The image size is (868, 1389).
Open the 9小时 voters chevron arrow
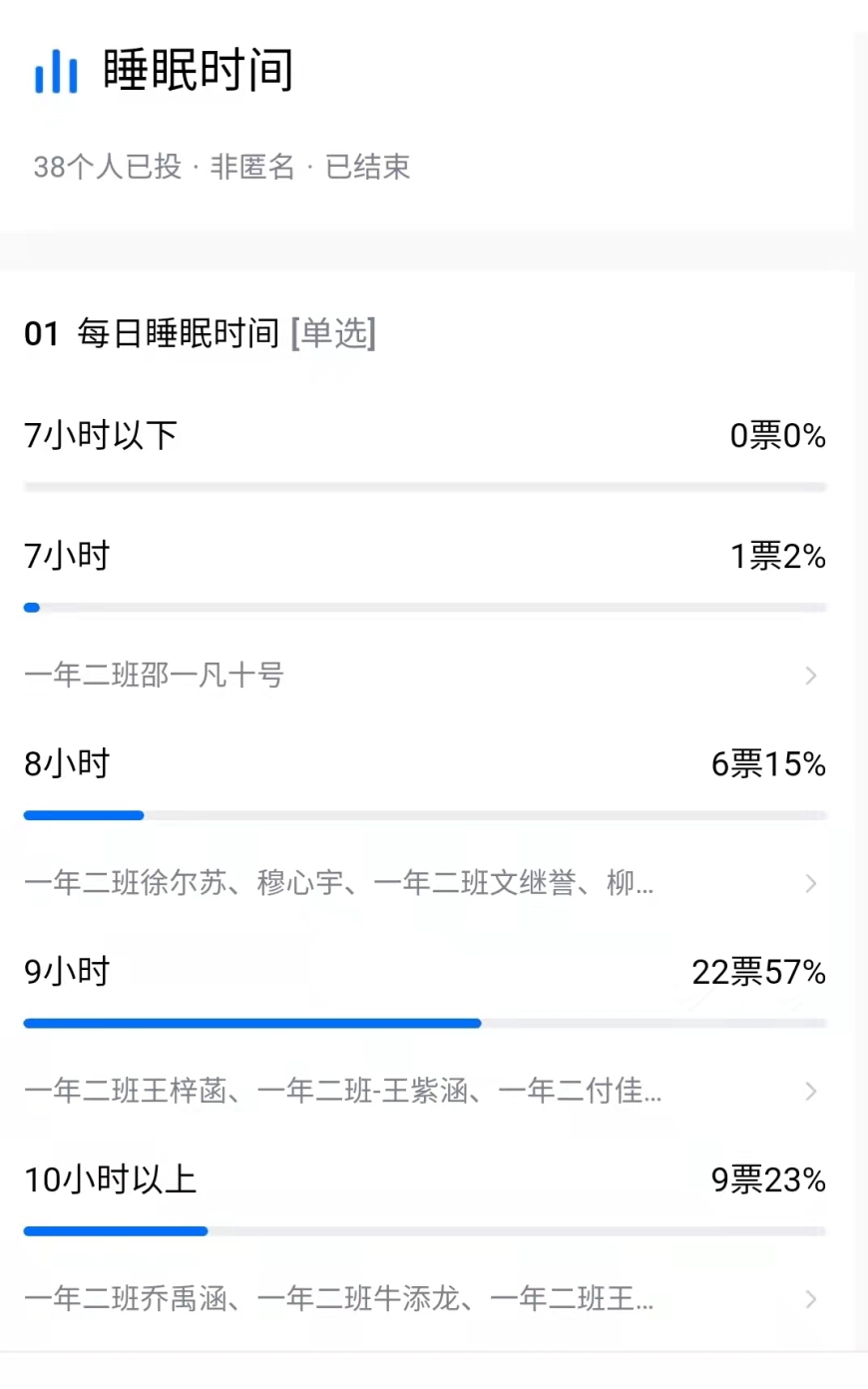(x=811, y=1091)
